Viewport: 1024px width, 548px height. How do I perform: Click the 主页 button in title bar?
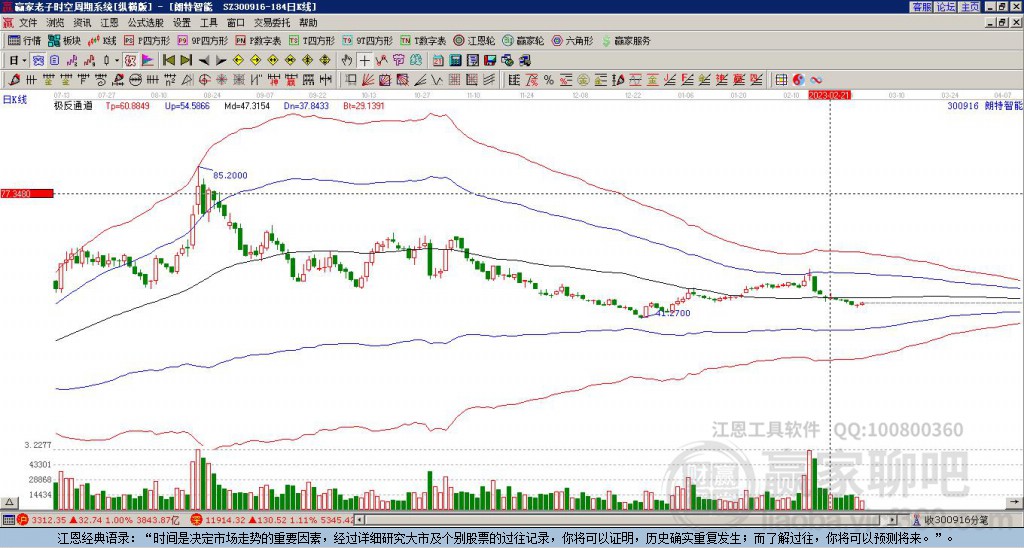point(970,7)
